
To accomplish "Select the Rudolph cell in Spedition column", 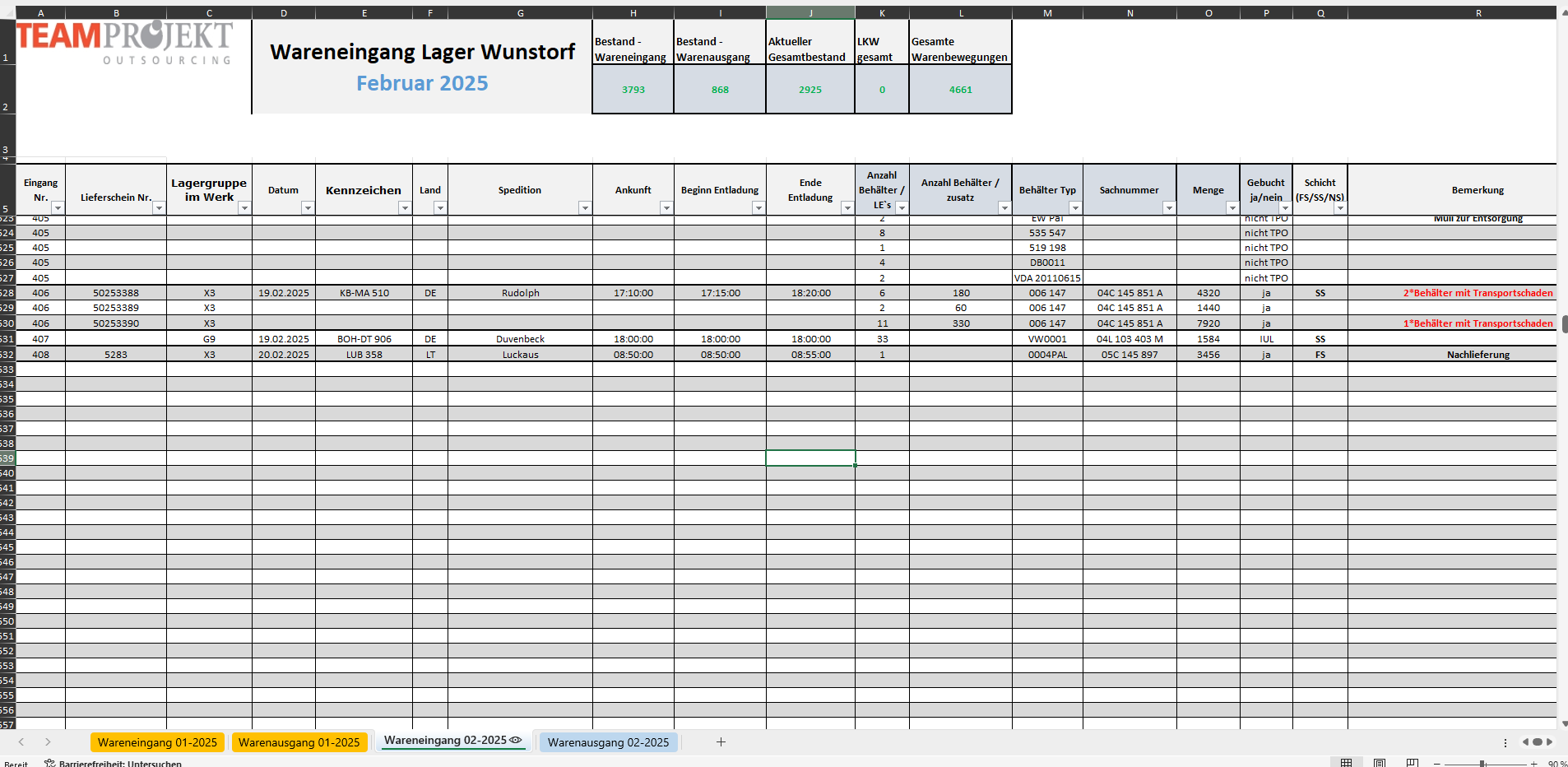I will 520,293.
